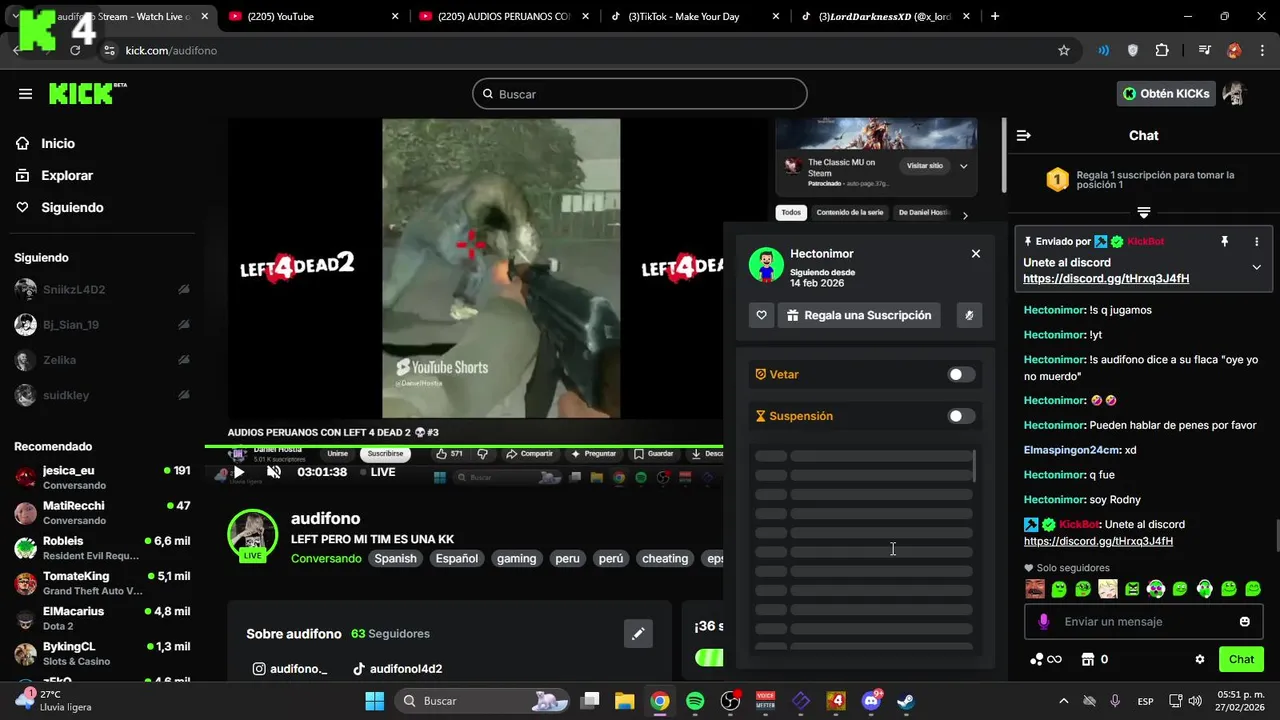The width and height of the screenshot is (1280, 720).
Task: Edit channel info with pencil button
Action: click(x=638, y=633)
